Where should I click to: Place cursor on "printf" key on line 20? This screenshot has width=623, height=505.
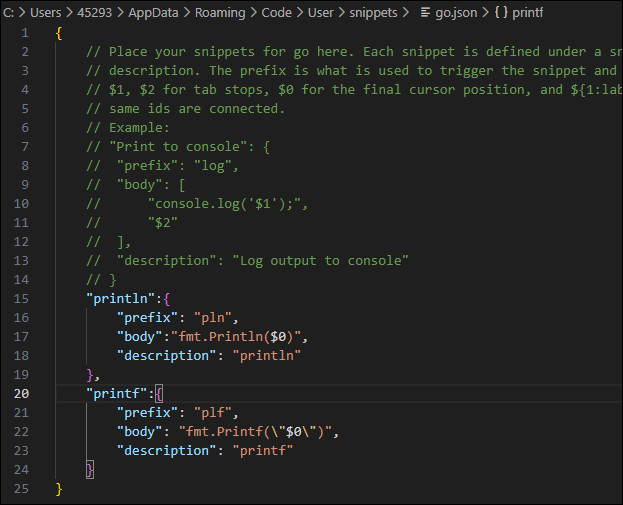point(116,393)
